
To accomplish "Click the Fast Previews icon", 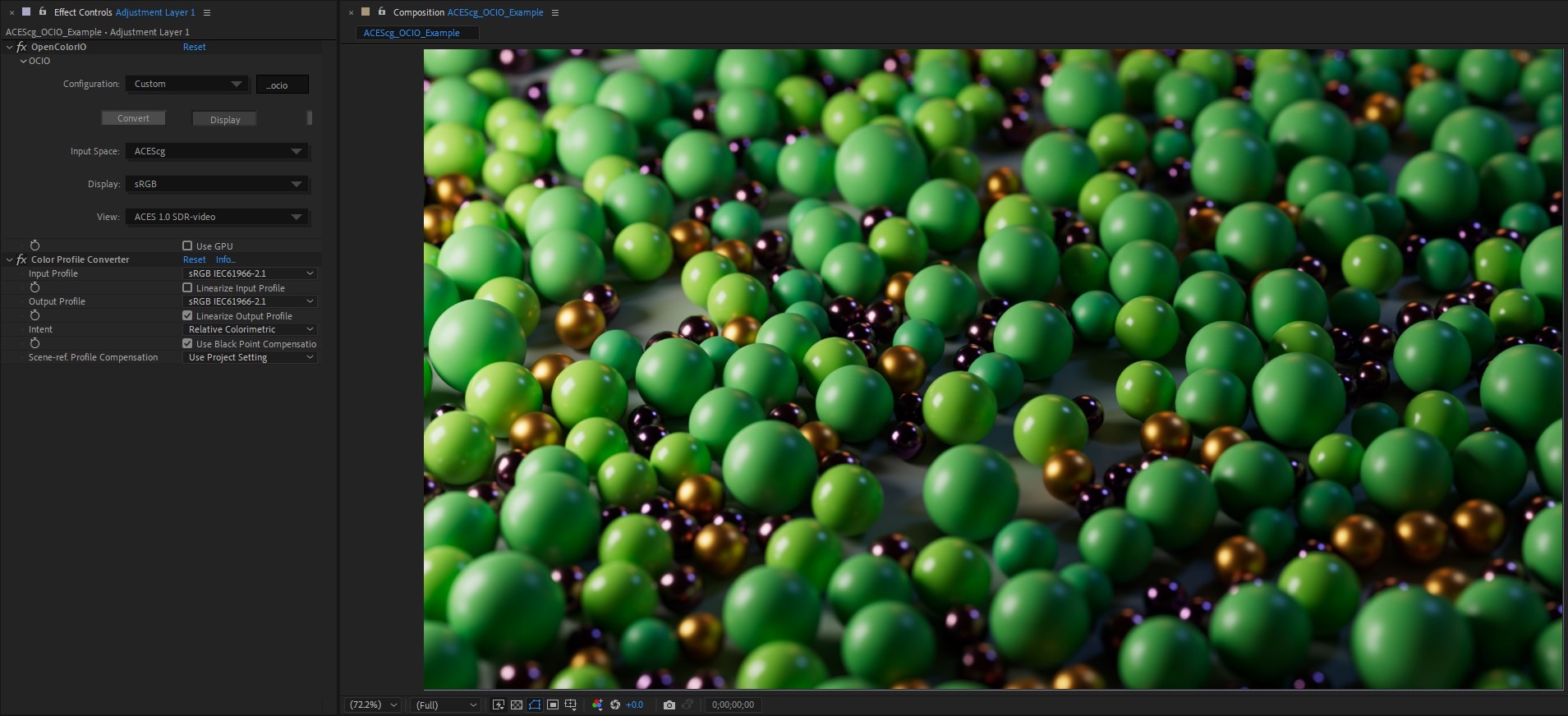I will pyautogui.click(x=499, y=705).
